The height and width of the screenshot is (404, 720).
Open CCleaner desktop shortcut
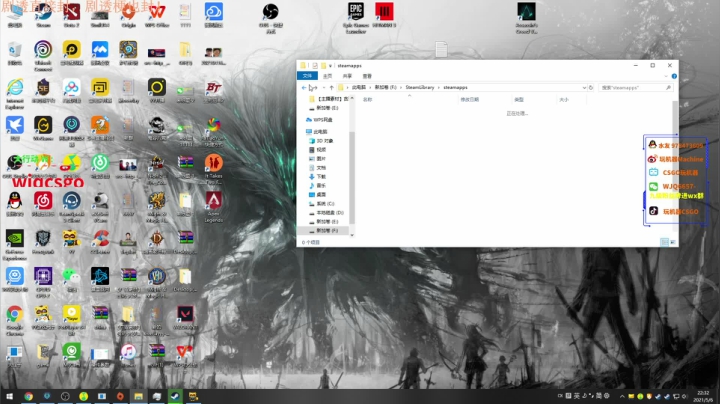tap(100, 242)
